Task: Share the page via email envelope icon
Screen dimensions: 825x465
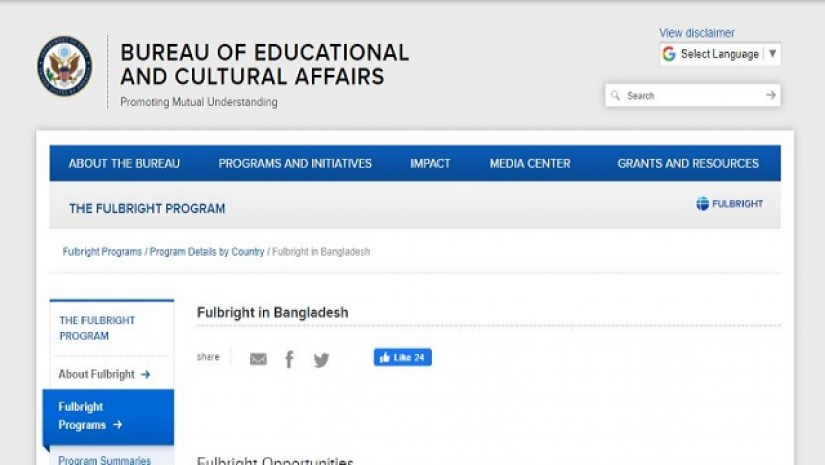Action: (258, 359)
